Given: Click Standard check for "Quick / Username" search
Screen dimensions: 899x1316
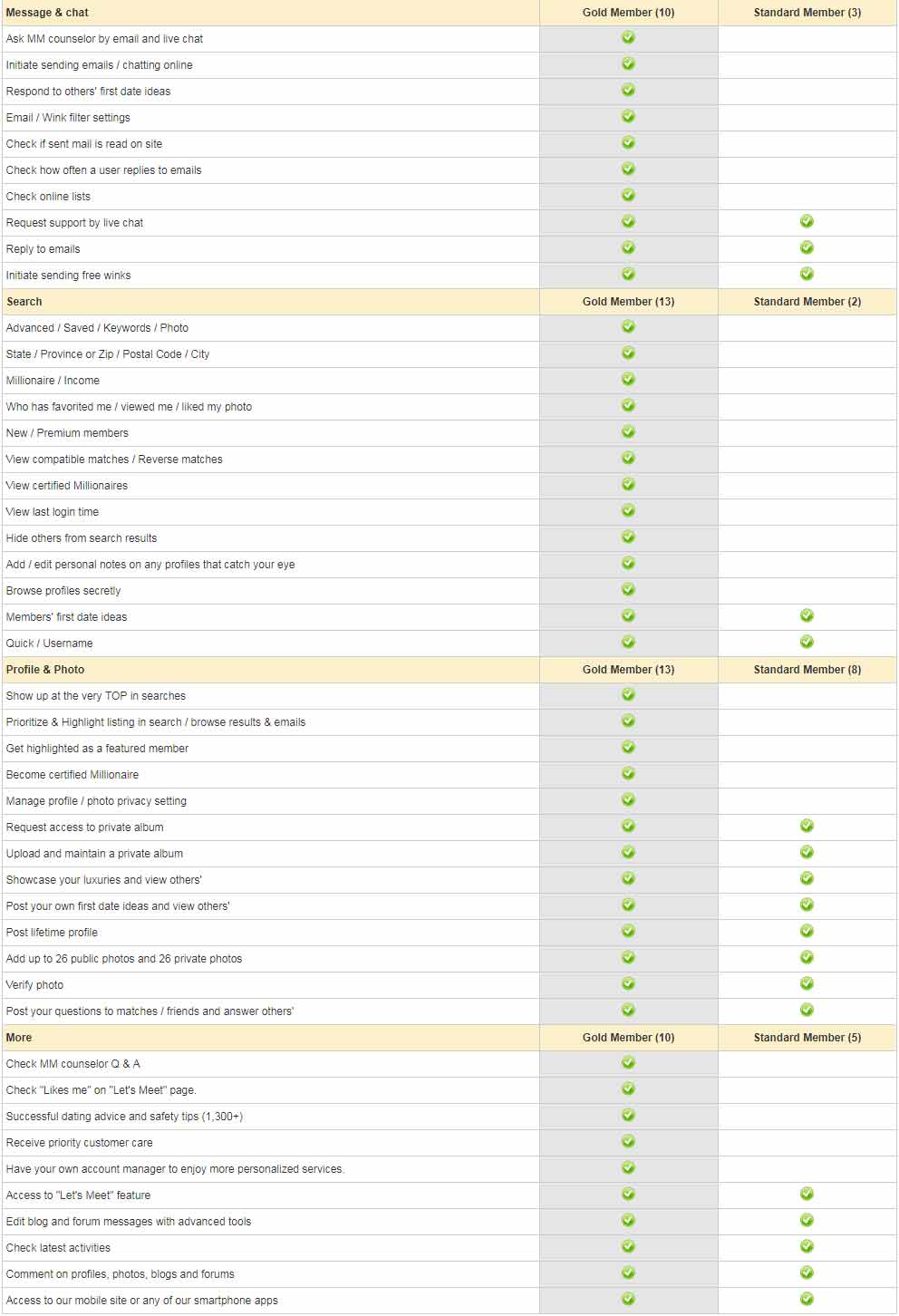Looking at the screenshot, I should [x=807, y=643].
